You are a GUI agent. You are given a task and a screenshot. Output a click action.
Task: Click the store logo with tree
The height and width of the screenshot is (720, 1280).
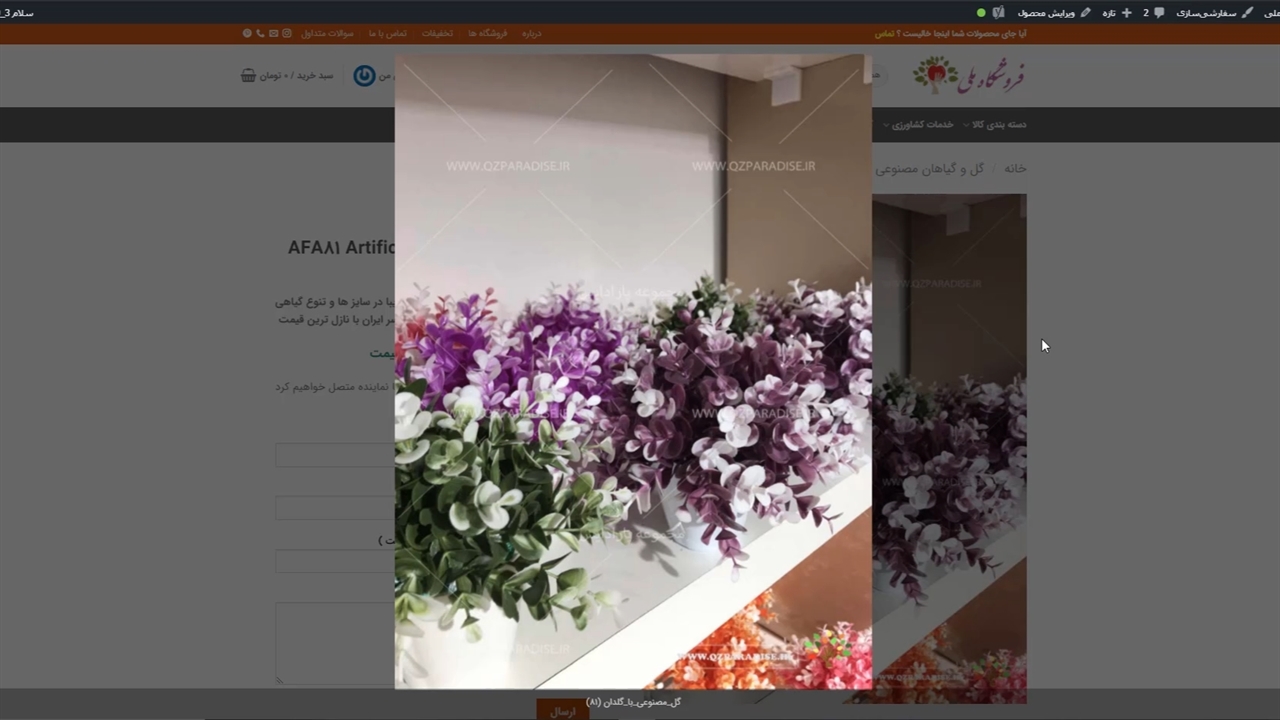(x=968, y=76)
